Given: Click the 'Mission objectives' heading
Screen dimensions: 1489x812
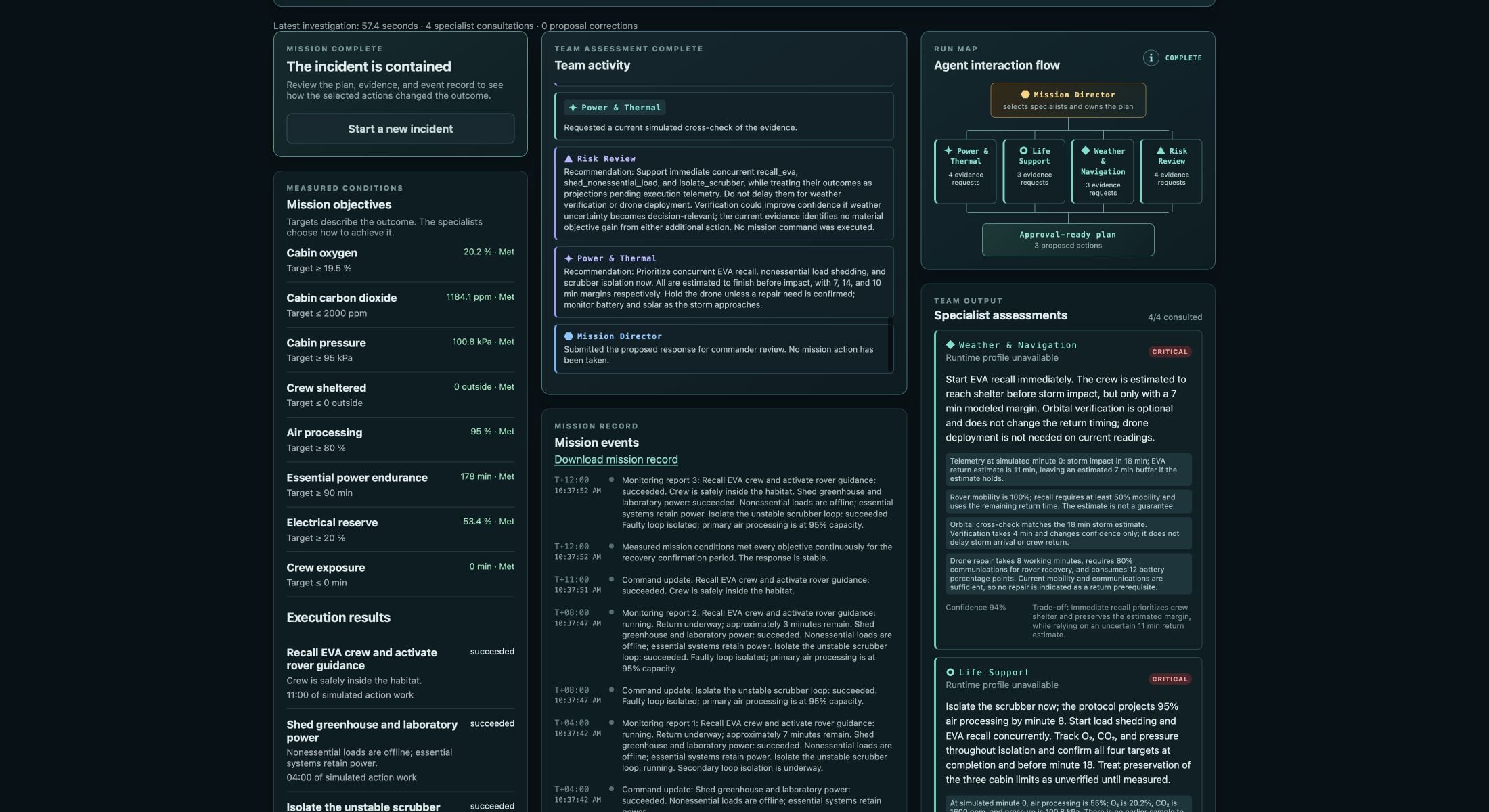Looking at the screenshot, I should tap(338, 204).
